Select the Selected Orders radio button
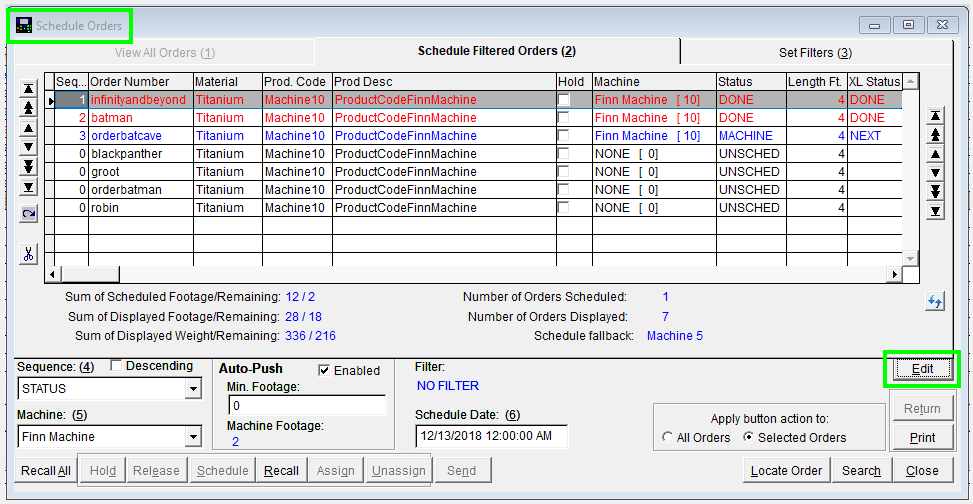 [748, 438]
